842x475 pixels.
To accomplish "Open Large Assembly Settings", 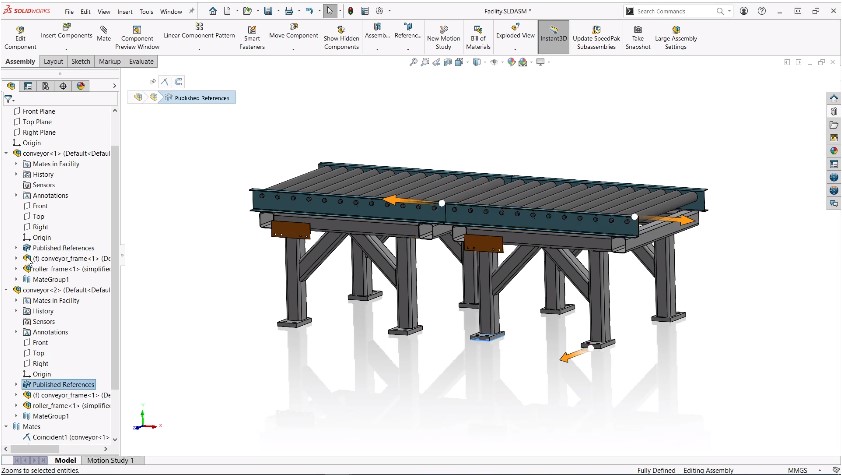I will point(677,34).
